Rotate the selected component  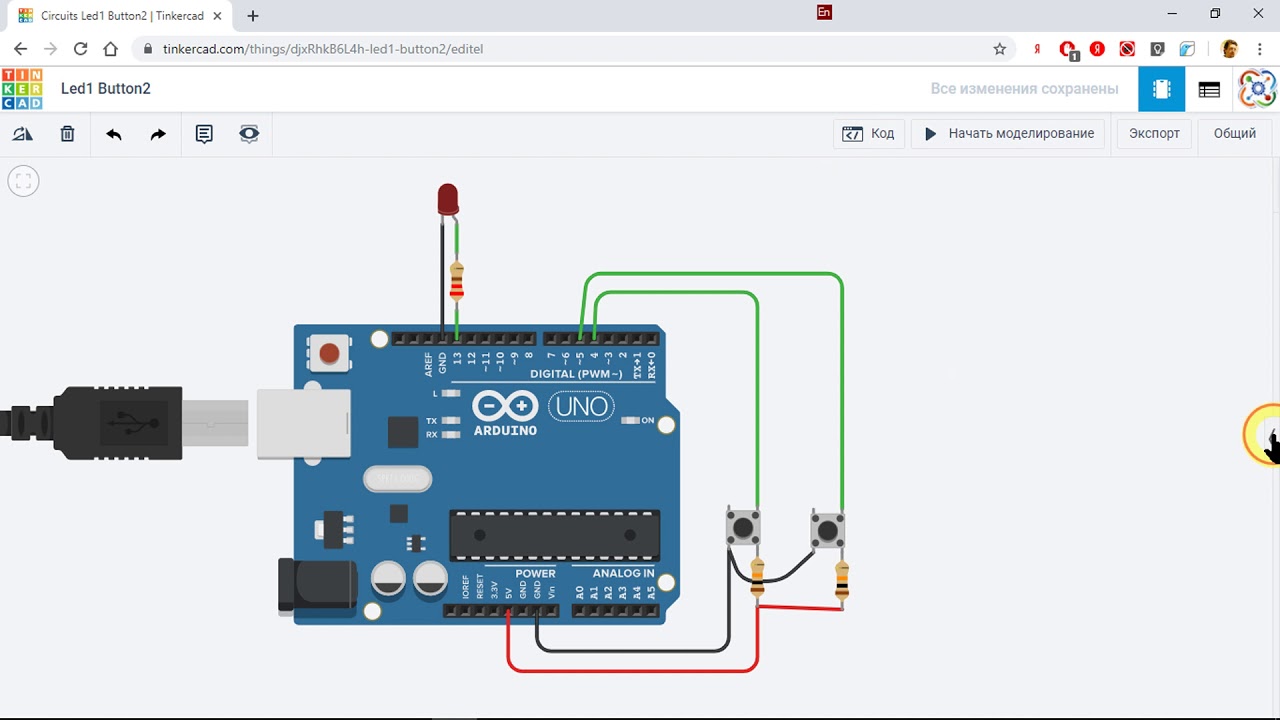point(22,133)
